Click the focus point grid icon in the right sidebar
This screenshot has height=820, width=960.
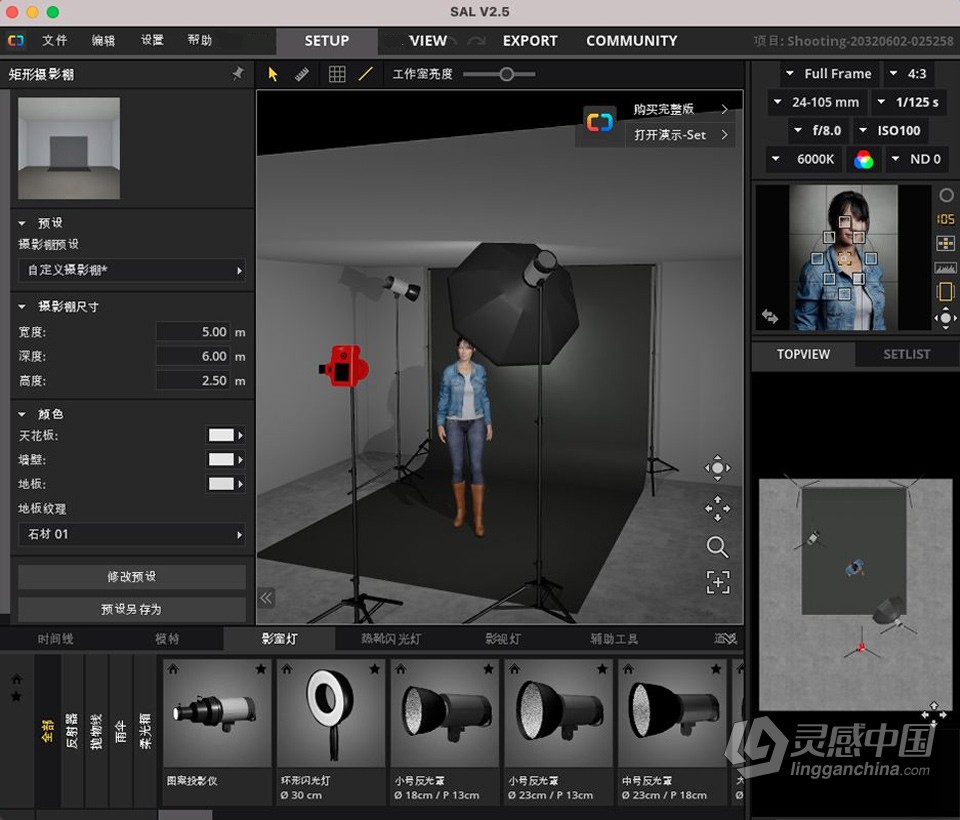(x=945, y=242)
